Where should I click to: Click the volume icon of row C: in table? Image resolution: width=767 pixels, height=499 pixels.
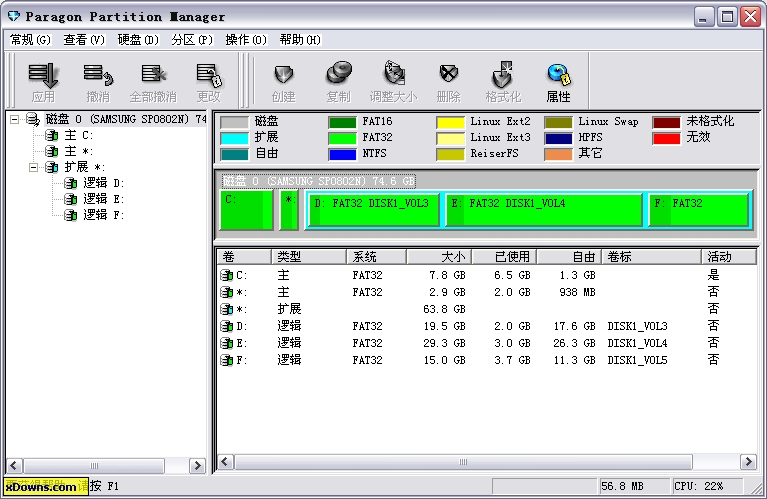point(226,275)
